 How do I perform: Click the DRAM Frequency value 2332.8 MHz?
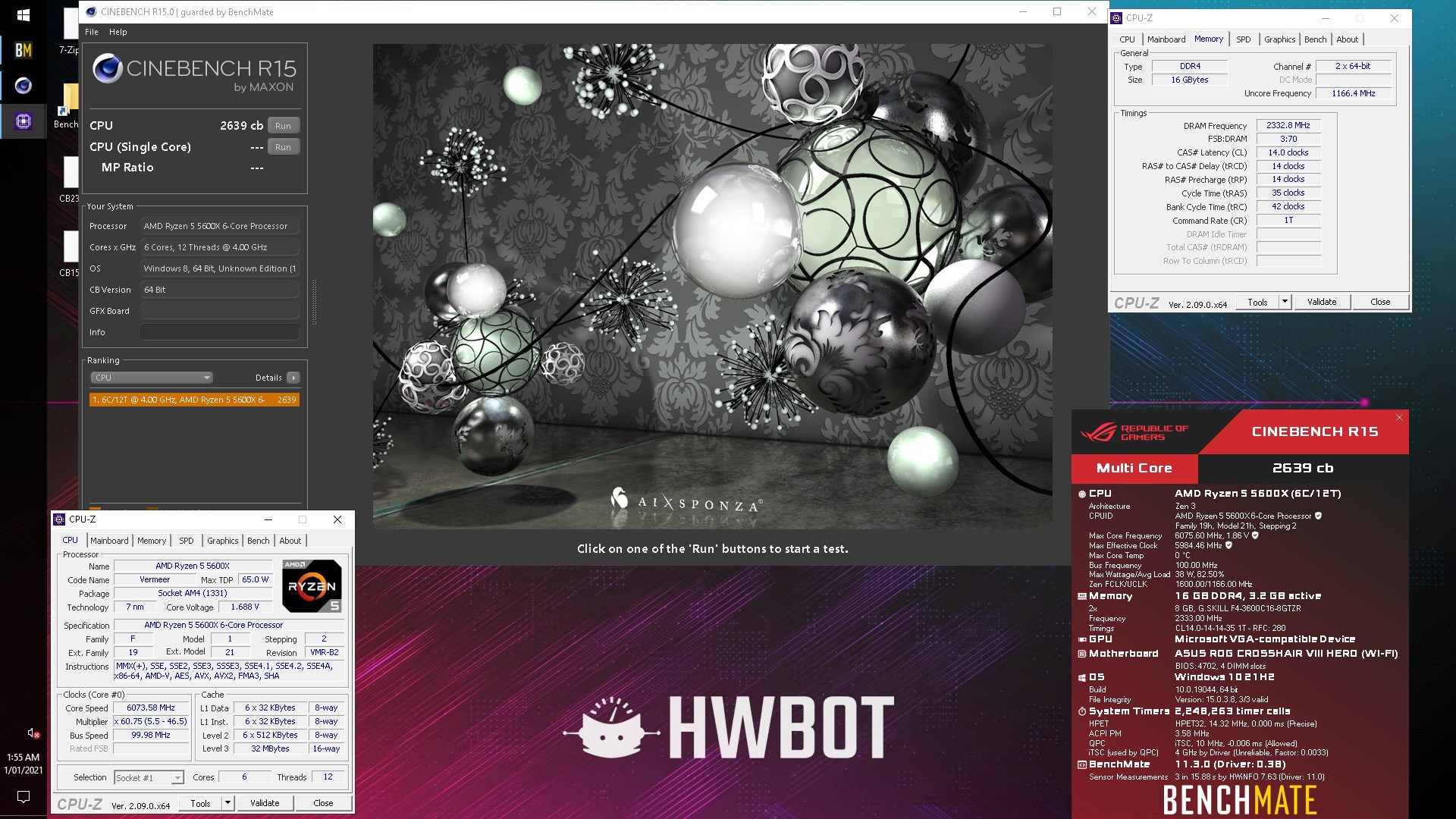pyautogui.click(x=1288, y=126)
